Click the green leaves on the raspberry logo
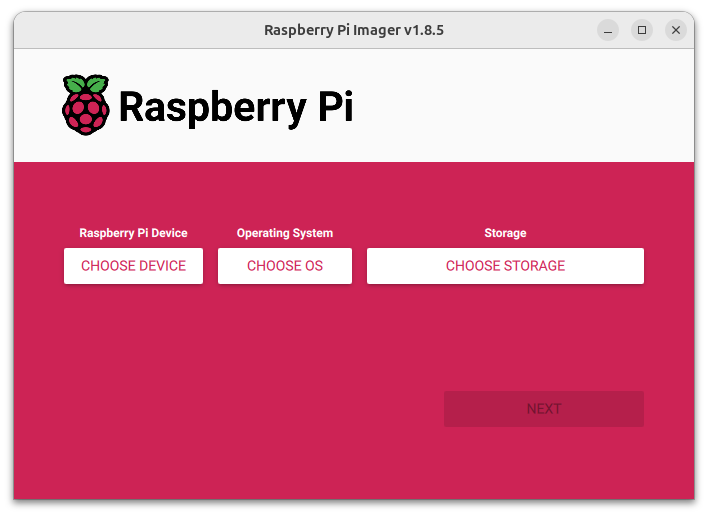The height and width of the screenshot is (516, 708). (86, 83)
